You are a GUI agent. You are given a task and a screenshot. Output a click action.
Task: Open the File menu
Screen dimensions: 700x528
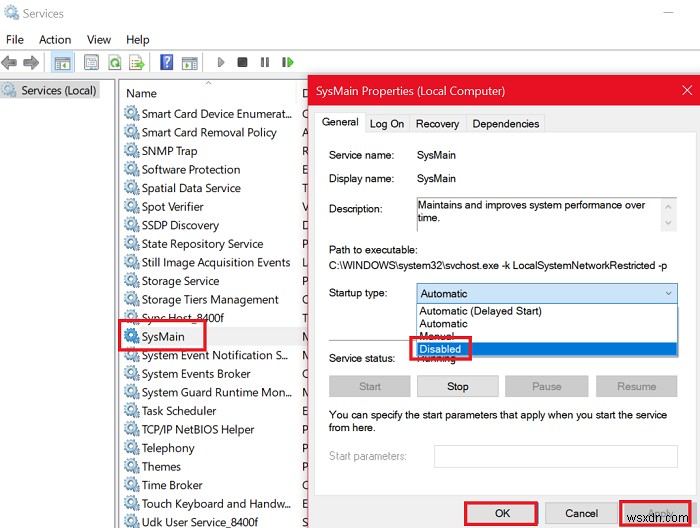(x=15, y=40)
